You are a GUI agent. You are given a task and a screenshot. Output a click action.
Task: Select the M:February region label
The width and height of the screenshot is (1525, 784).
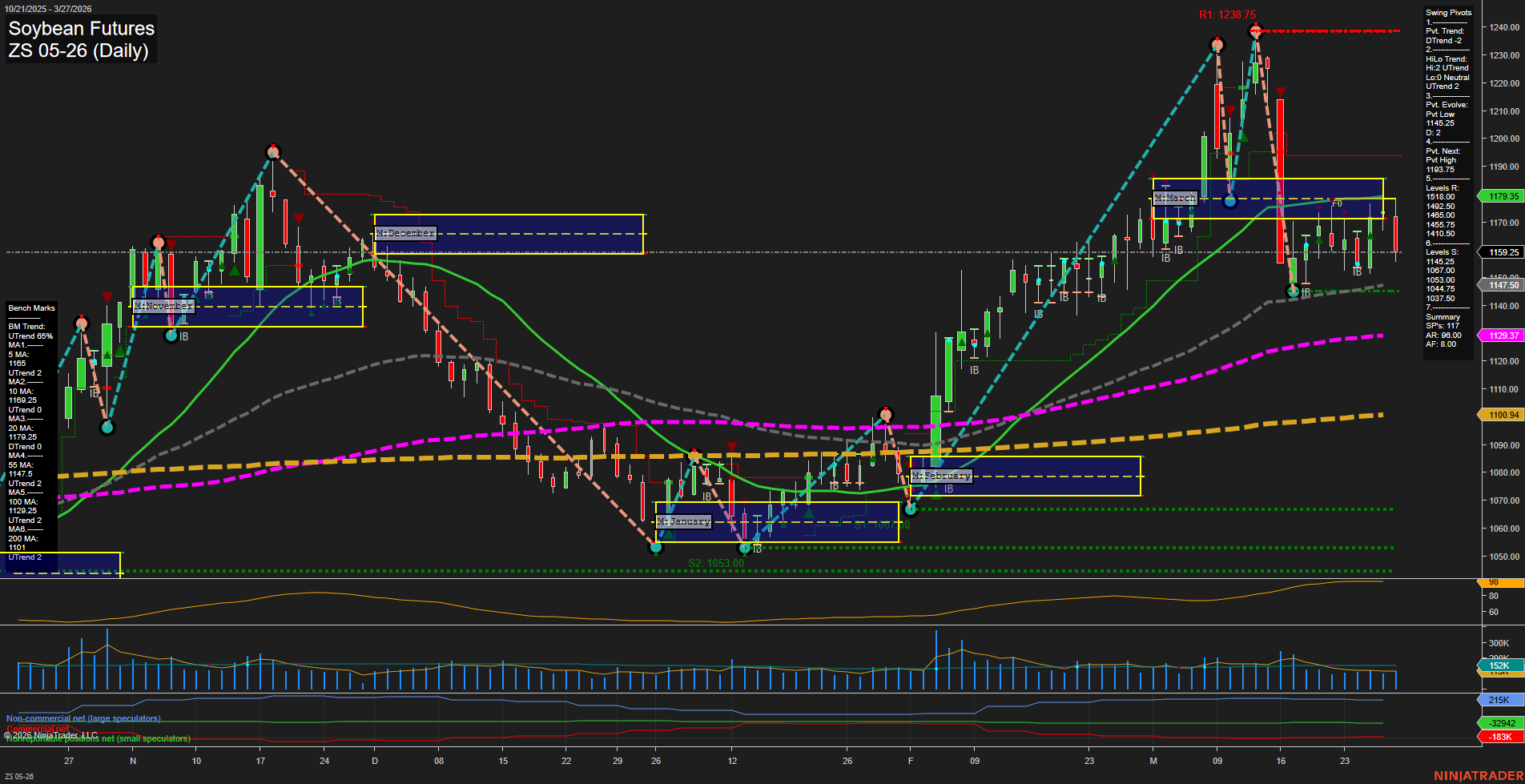(x=941, y=476)
